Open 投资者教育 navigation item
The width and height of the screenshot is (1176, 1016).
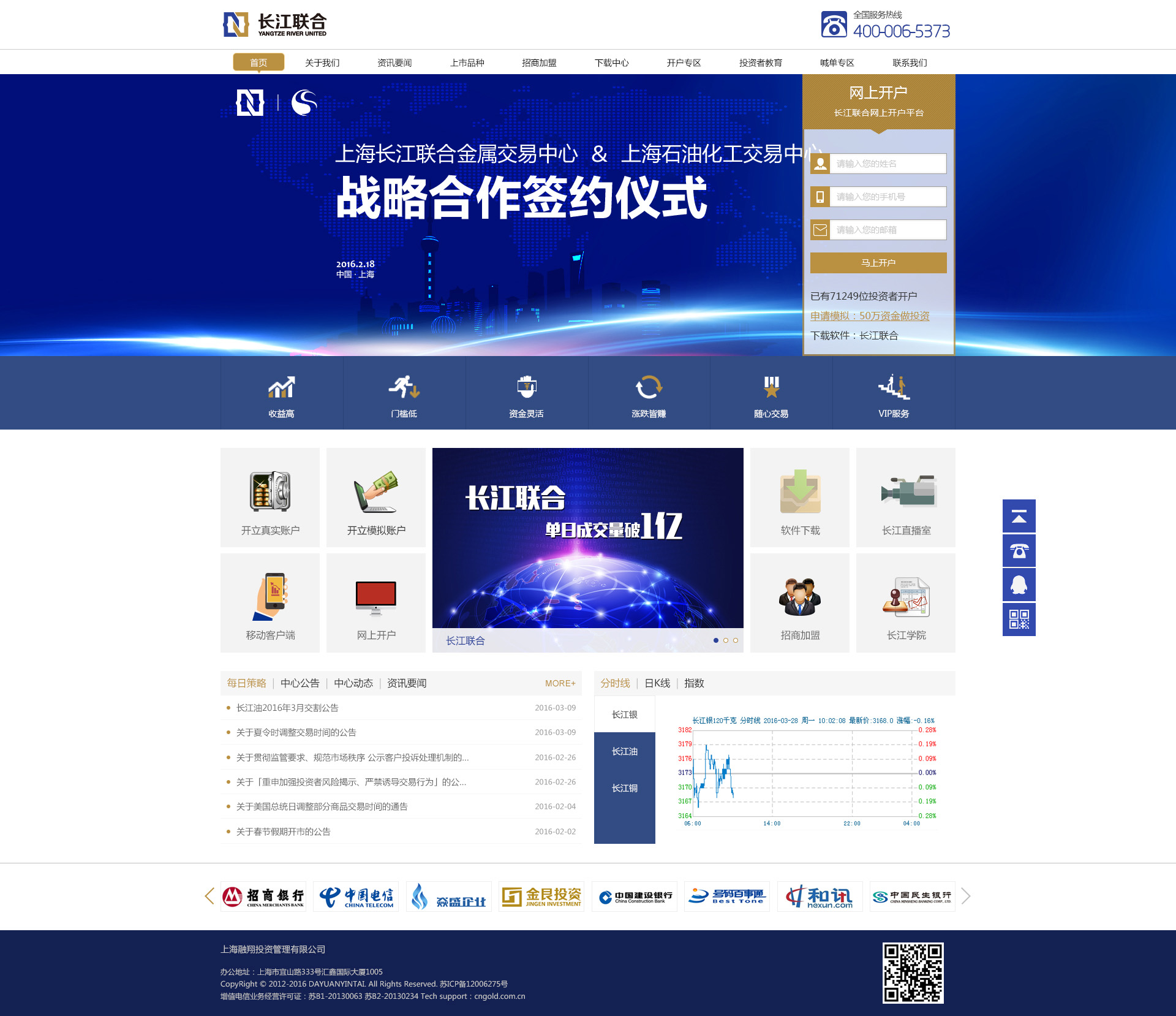(x=760, y=63)
